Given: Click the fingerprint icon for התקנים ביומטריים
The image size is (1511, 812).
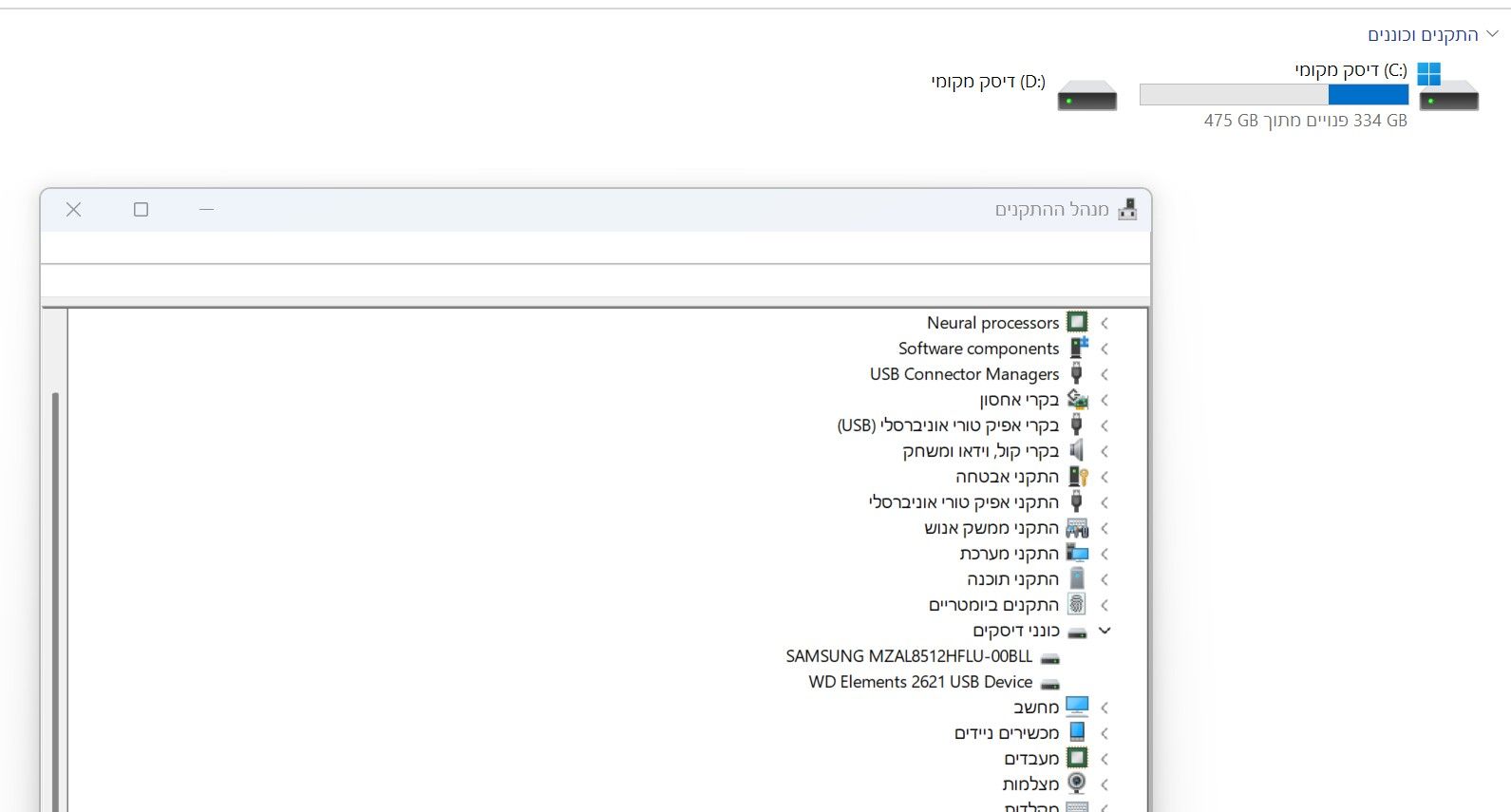Looking at the screenshot, I should click(x=1077, y=604).
